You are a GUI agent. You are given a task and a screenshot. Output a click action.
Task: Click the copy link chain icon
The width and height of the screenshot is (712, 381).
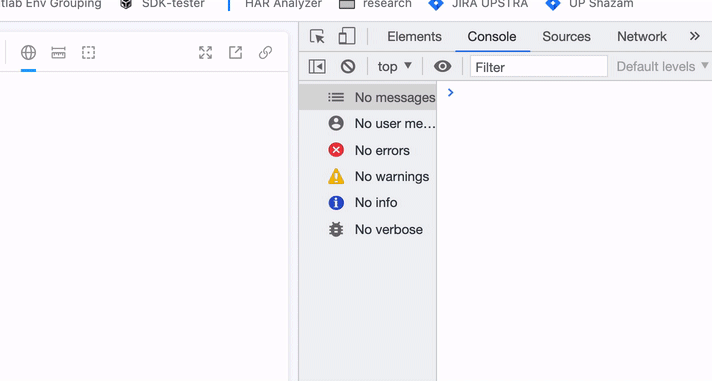pyautogui.click(x=265, y=53)
